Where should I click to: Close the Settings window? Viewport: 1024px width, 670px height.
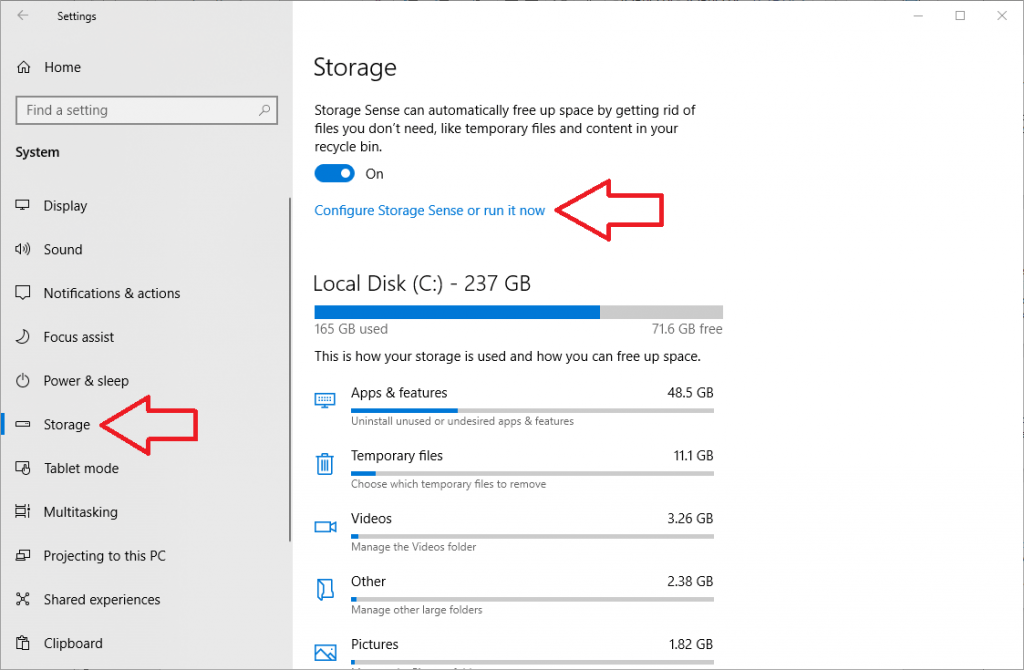1002,16
